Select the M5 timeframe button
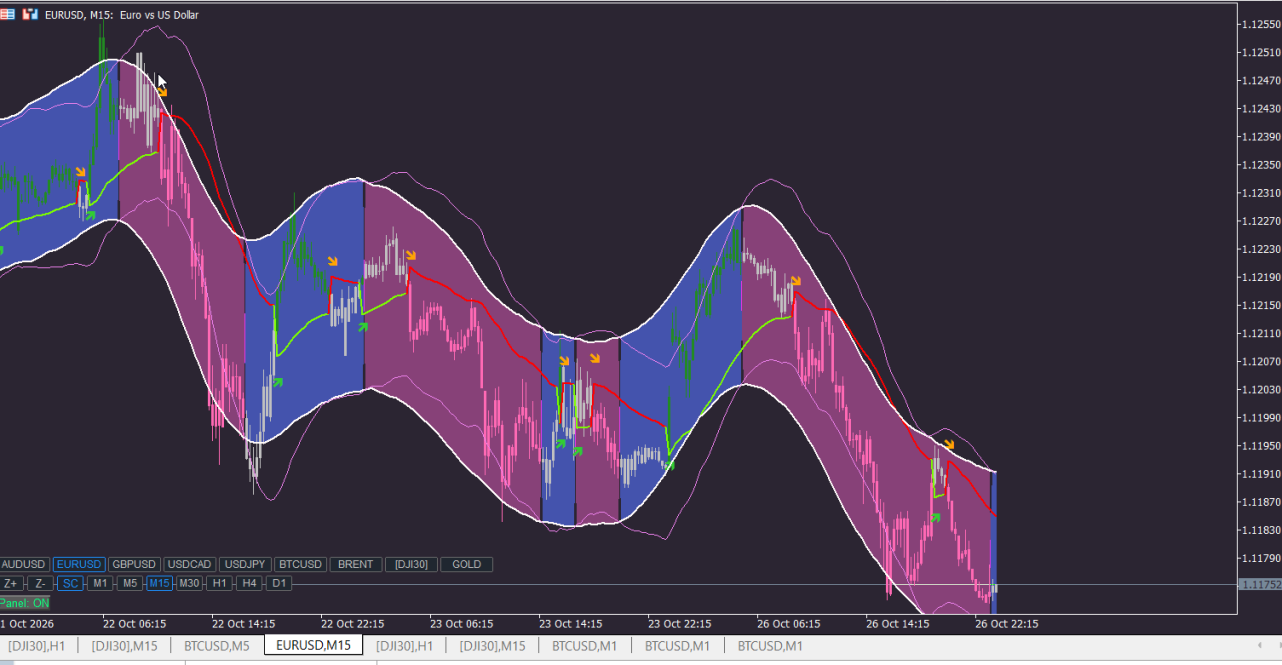Viewport: 1282px width, 665px height. (x=130, y=583)
